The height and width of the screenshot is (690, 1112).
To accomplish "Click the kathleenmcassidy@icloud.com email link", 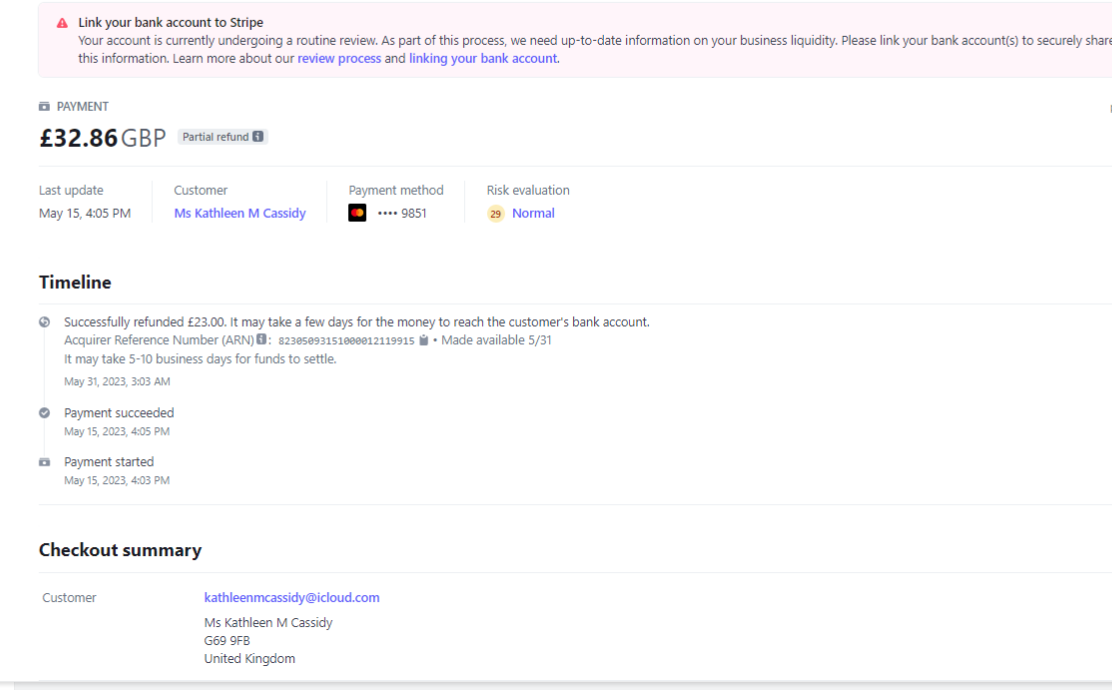I will pos(292,598).
